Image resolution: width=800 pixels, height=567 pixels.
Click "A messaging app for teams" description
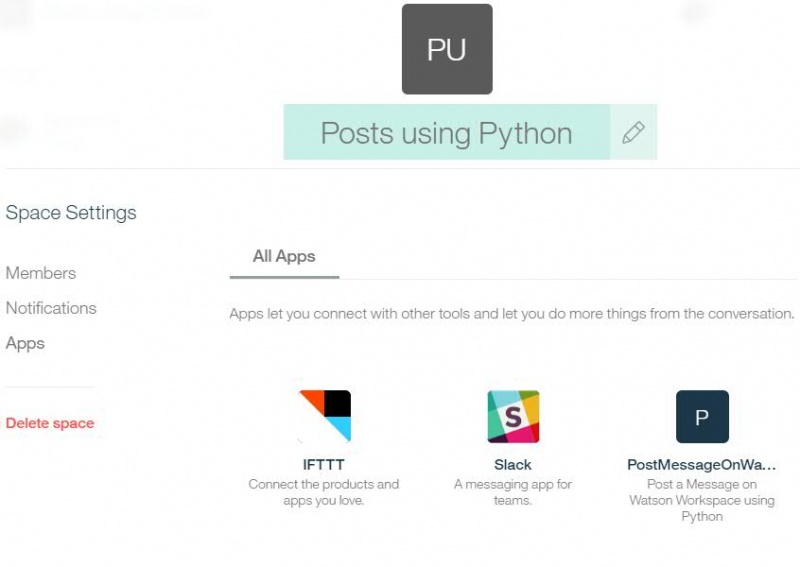click(513, 492)
